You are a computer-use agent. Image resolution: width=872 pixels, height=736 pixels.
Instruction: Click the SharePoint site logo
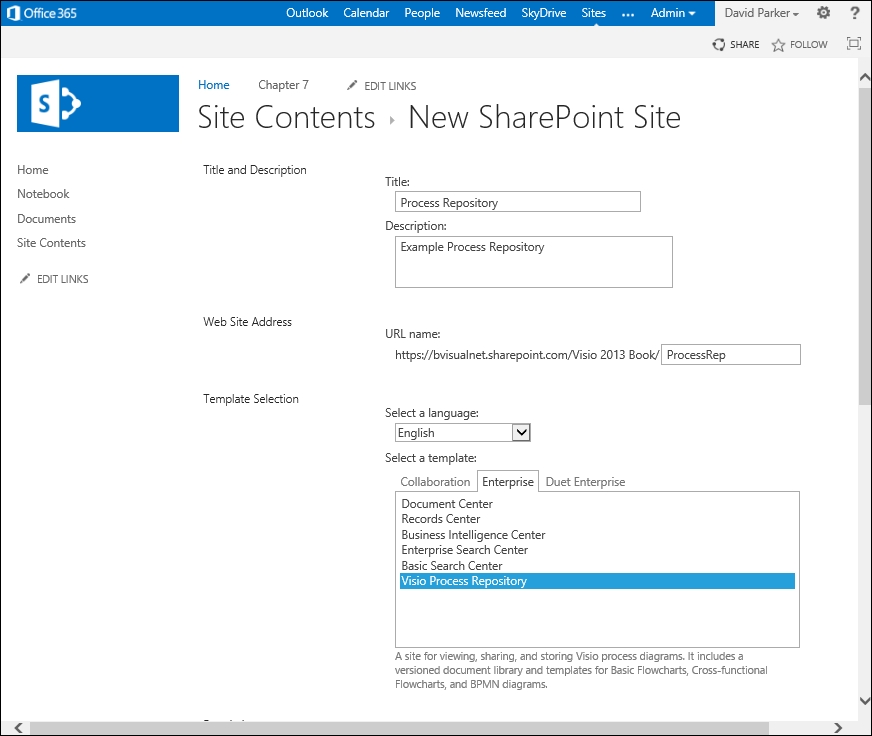click(x=98, y=103)
